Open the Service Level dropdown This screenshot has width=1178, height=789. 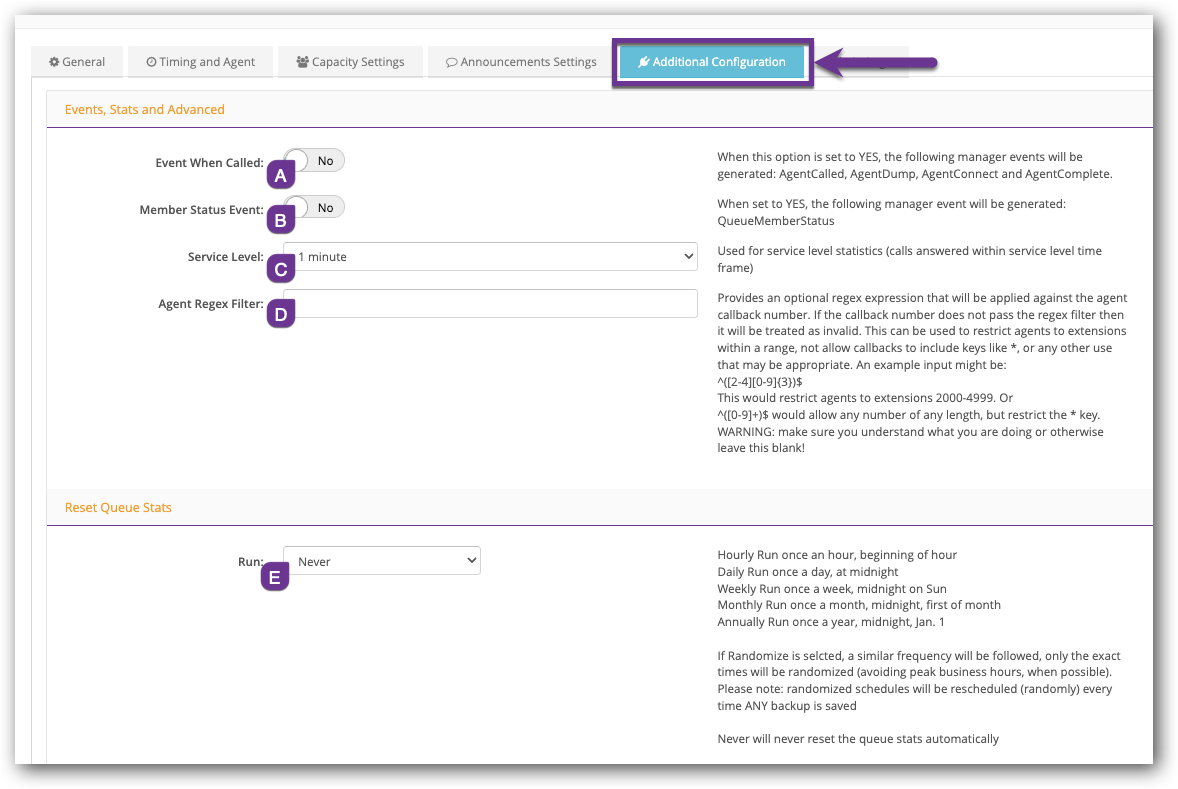pos(490,256)
